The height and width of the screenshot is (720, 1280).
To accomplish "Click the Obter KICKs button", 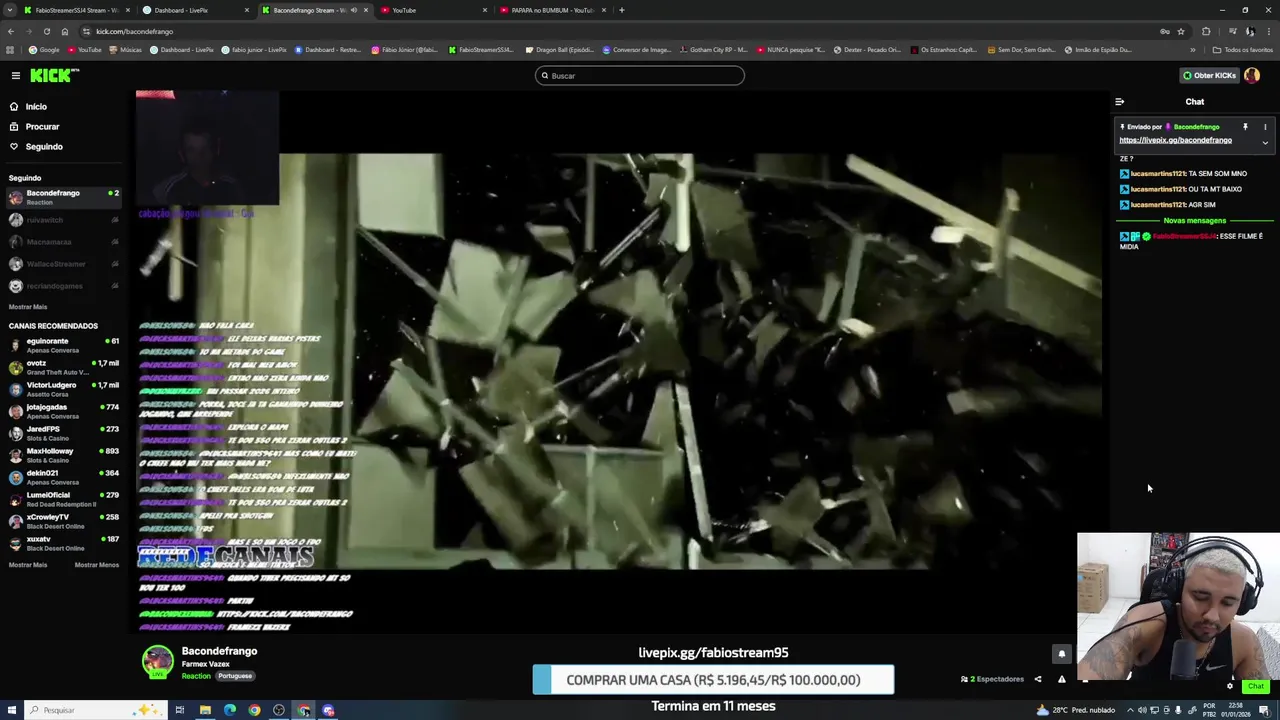I will (x=1209, y=75).
